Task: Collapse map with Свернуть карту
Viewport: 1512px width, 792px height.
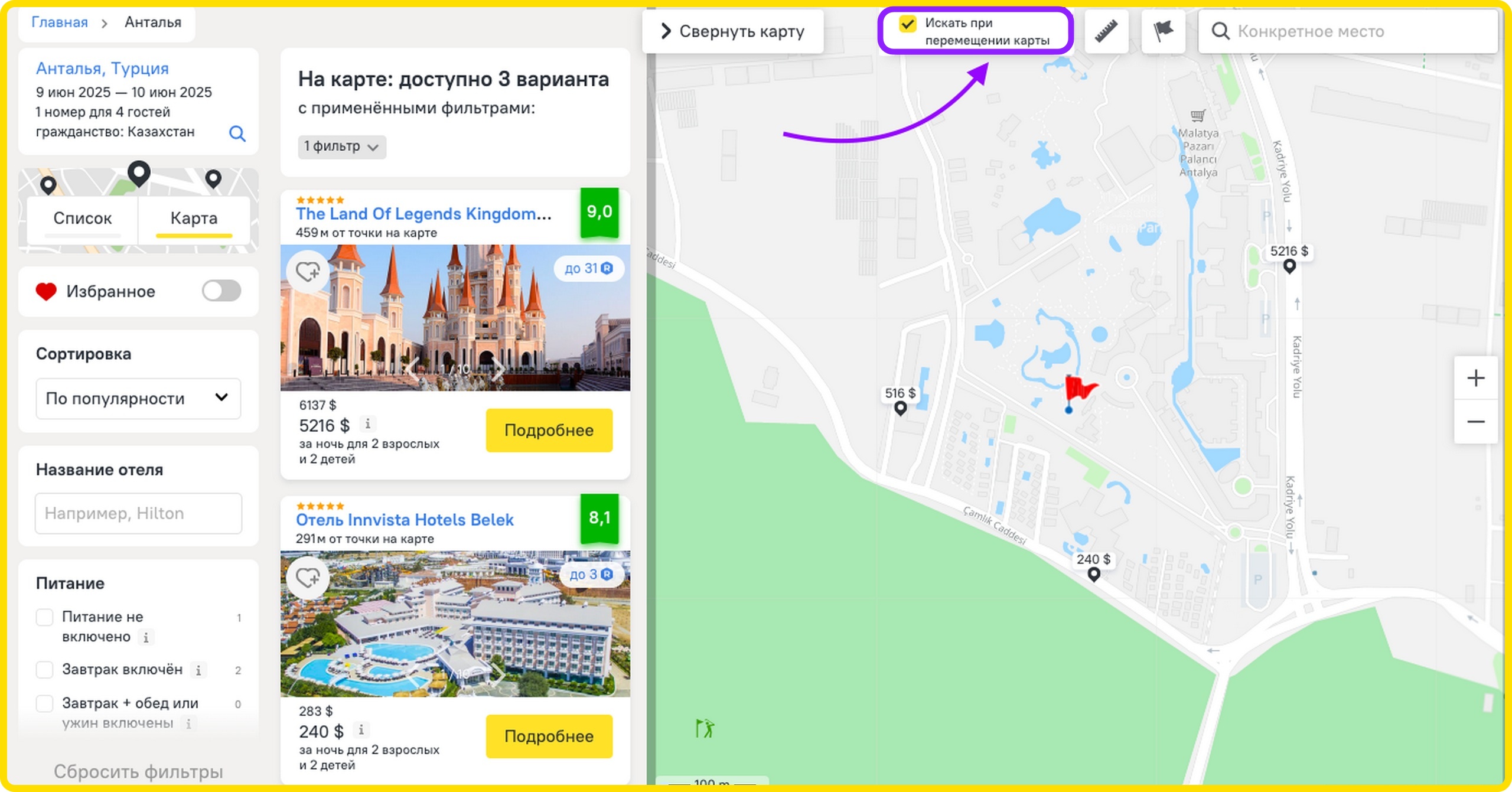Action: point(732,31)
